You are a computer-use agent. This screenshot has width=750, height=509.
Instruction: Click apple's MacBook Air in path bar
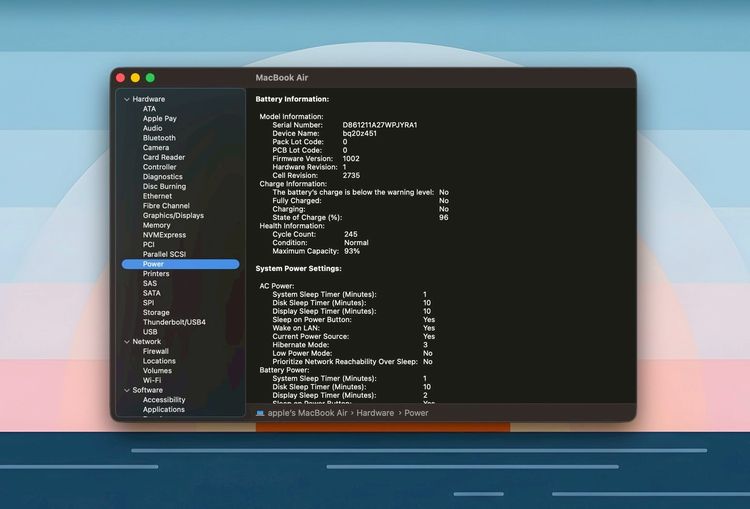click(x=306, y=412)
